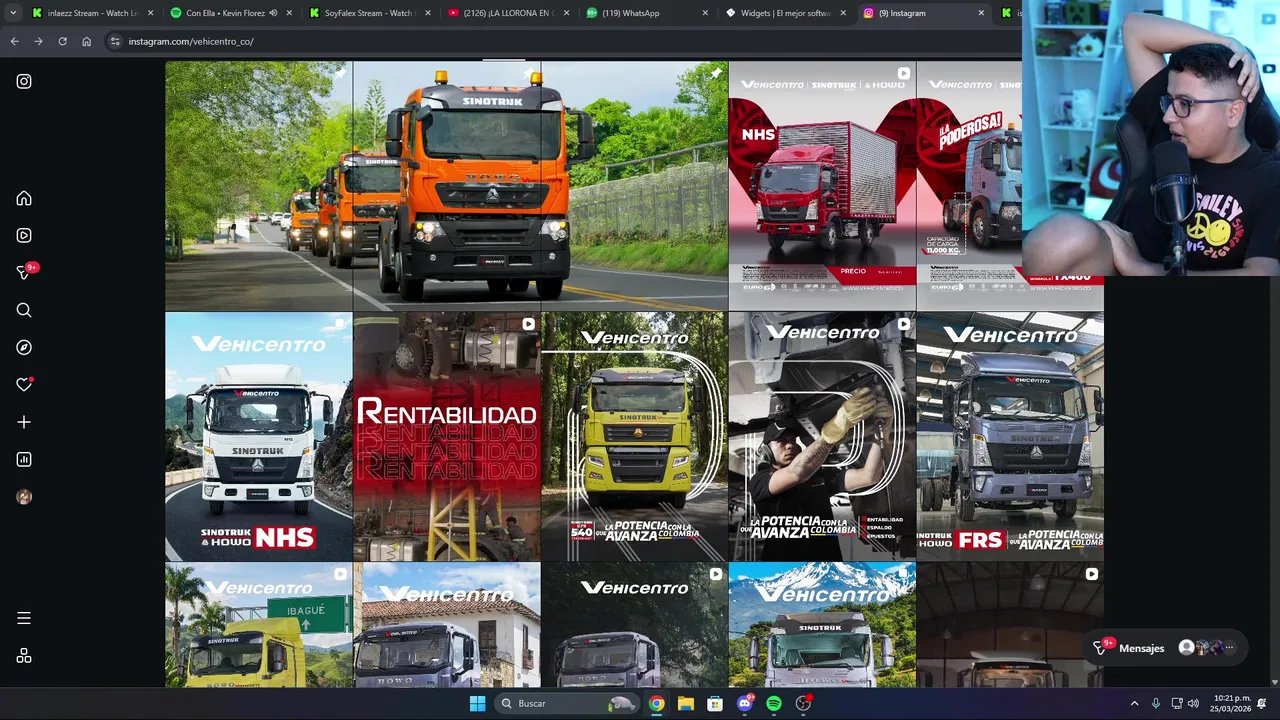Open network tray icon
Viewport: 1280px width, 720px height.
tap(1177, 703)
